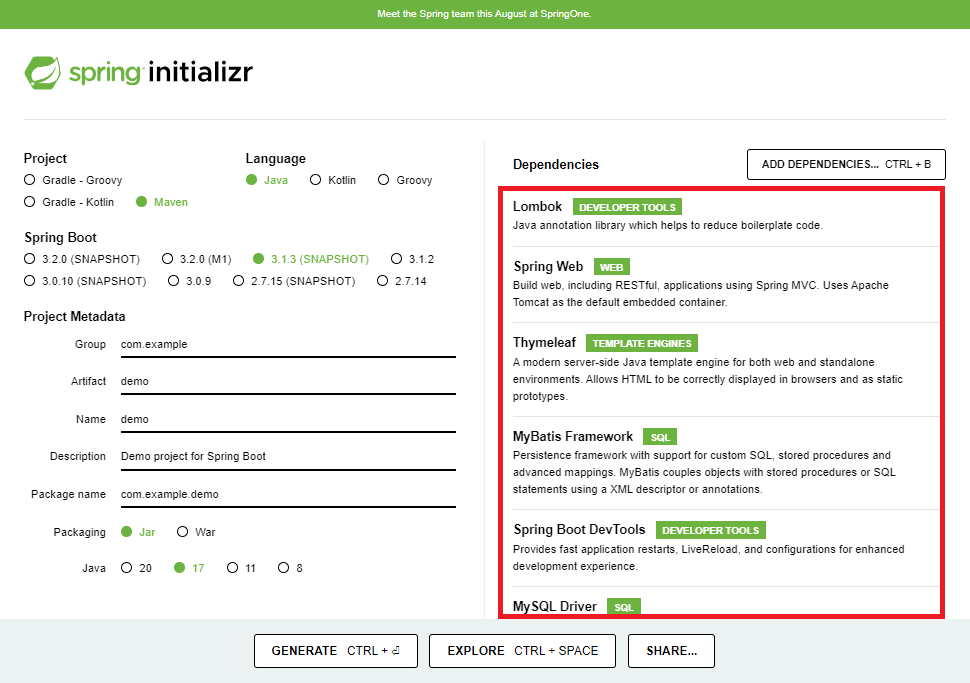
Task: Select Jar packaging
Action: [x=138, y=532]
